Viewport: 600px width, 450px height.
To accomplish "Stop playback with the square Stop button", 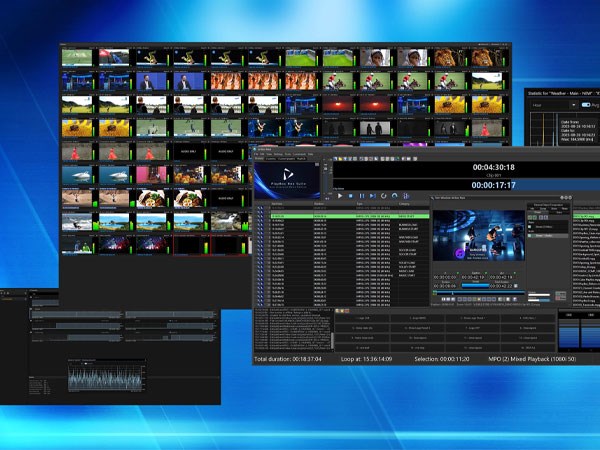I will click(351, 196).
